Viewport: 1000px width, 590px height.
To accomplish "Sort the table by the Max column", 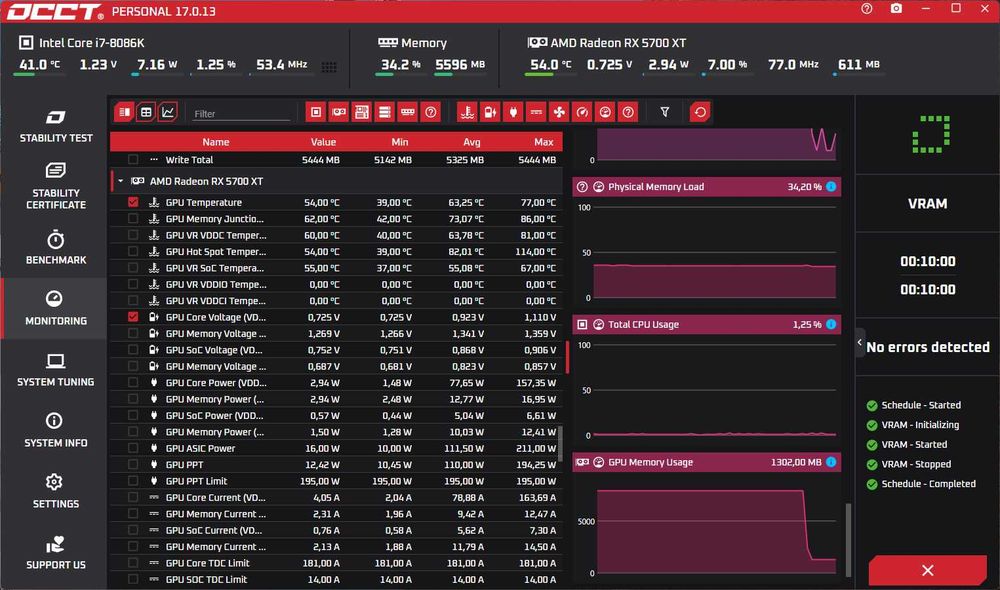I will click(x=543, y=142).
